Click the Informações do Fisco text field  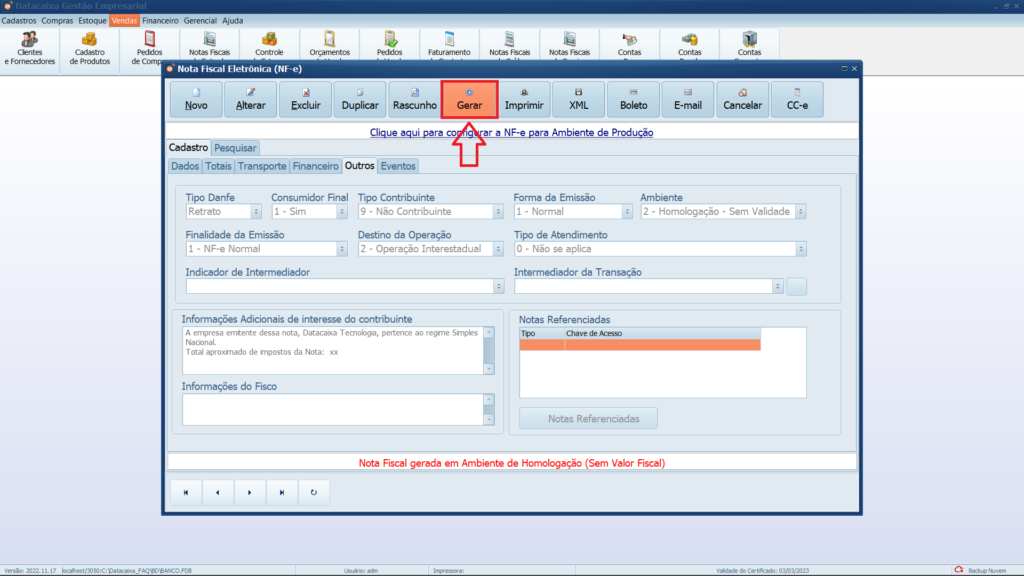tap(332, 408)
